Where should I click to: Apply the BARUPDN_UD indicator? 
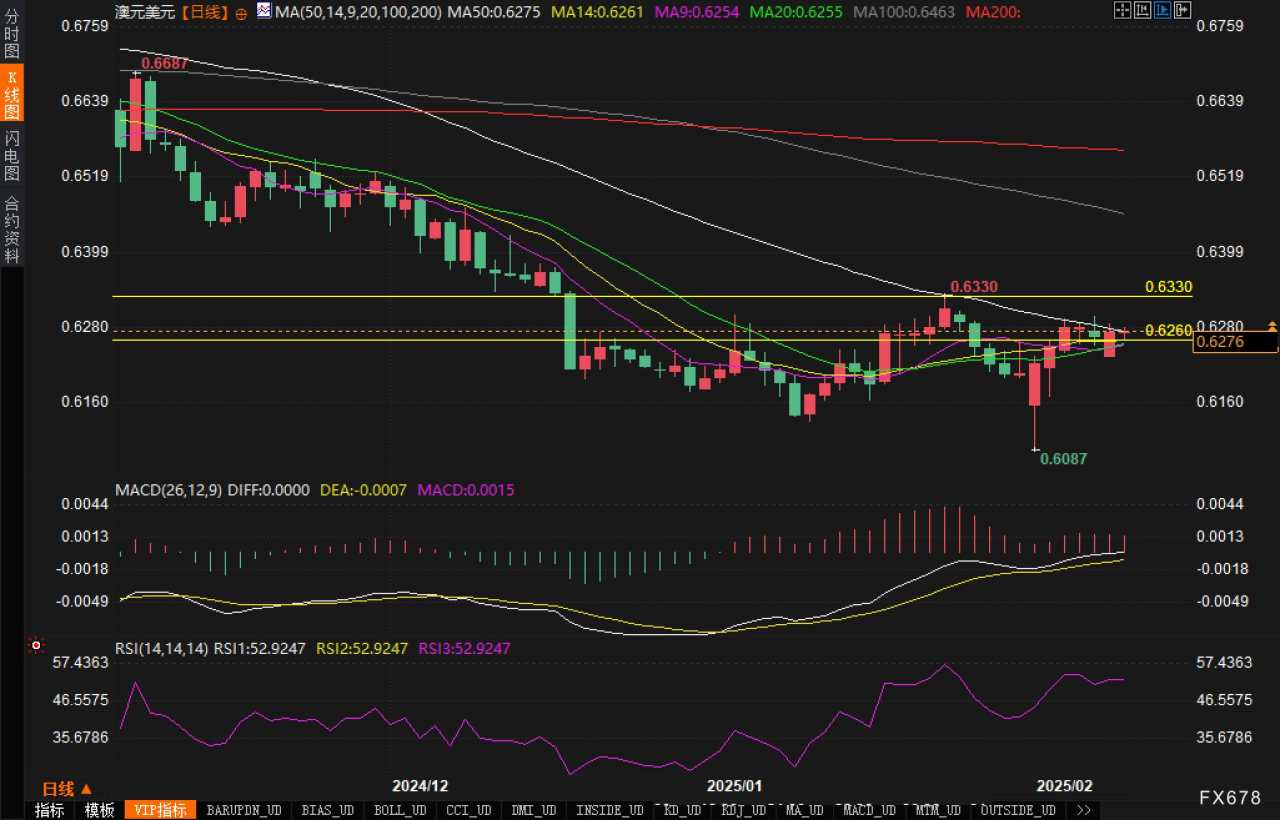tap(243, 810)
